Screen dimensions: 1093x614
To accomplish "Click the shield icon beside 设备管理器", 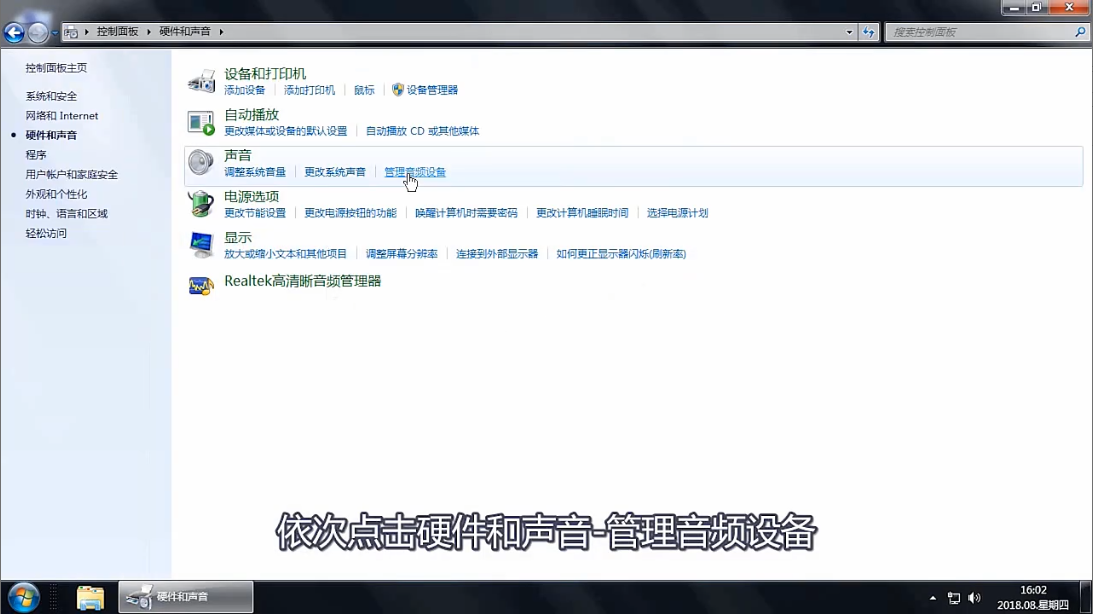I will point(397,89).
